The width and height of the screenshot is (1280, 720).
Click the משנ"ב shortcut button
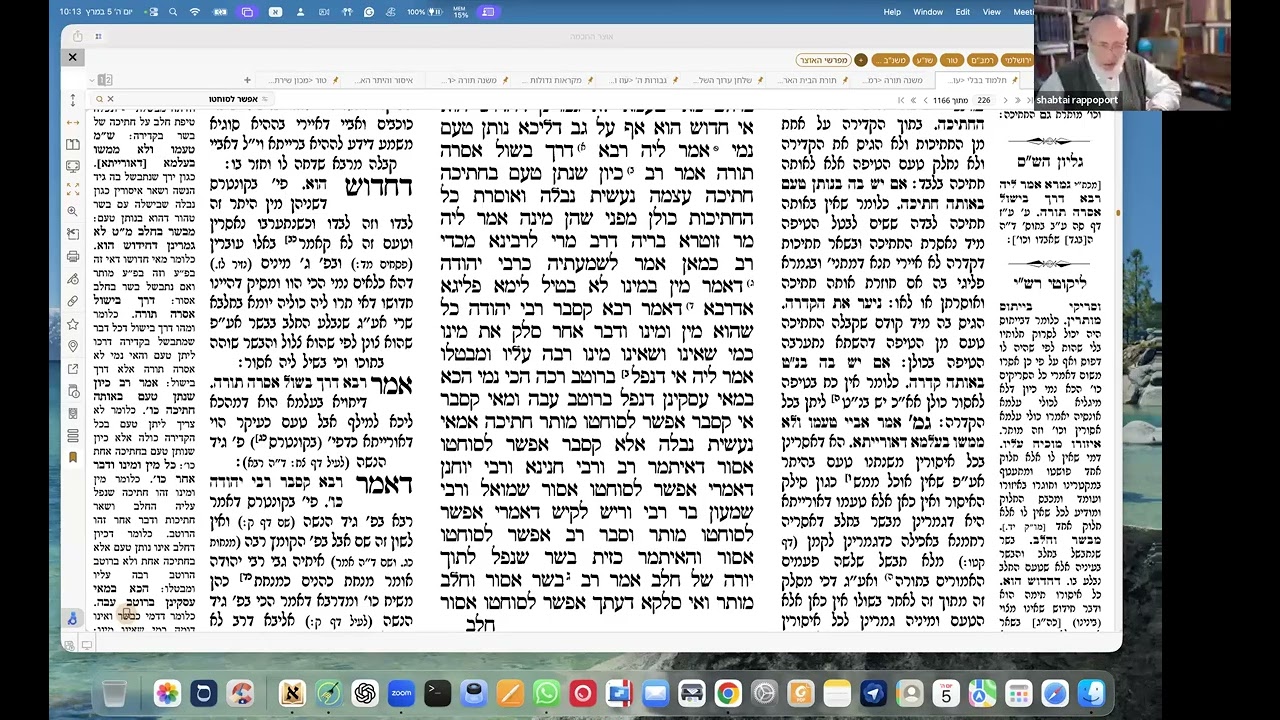pos(890,60)
